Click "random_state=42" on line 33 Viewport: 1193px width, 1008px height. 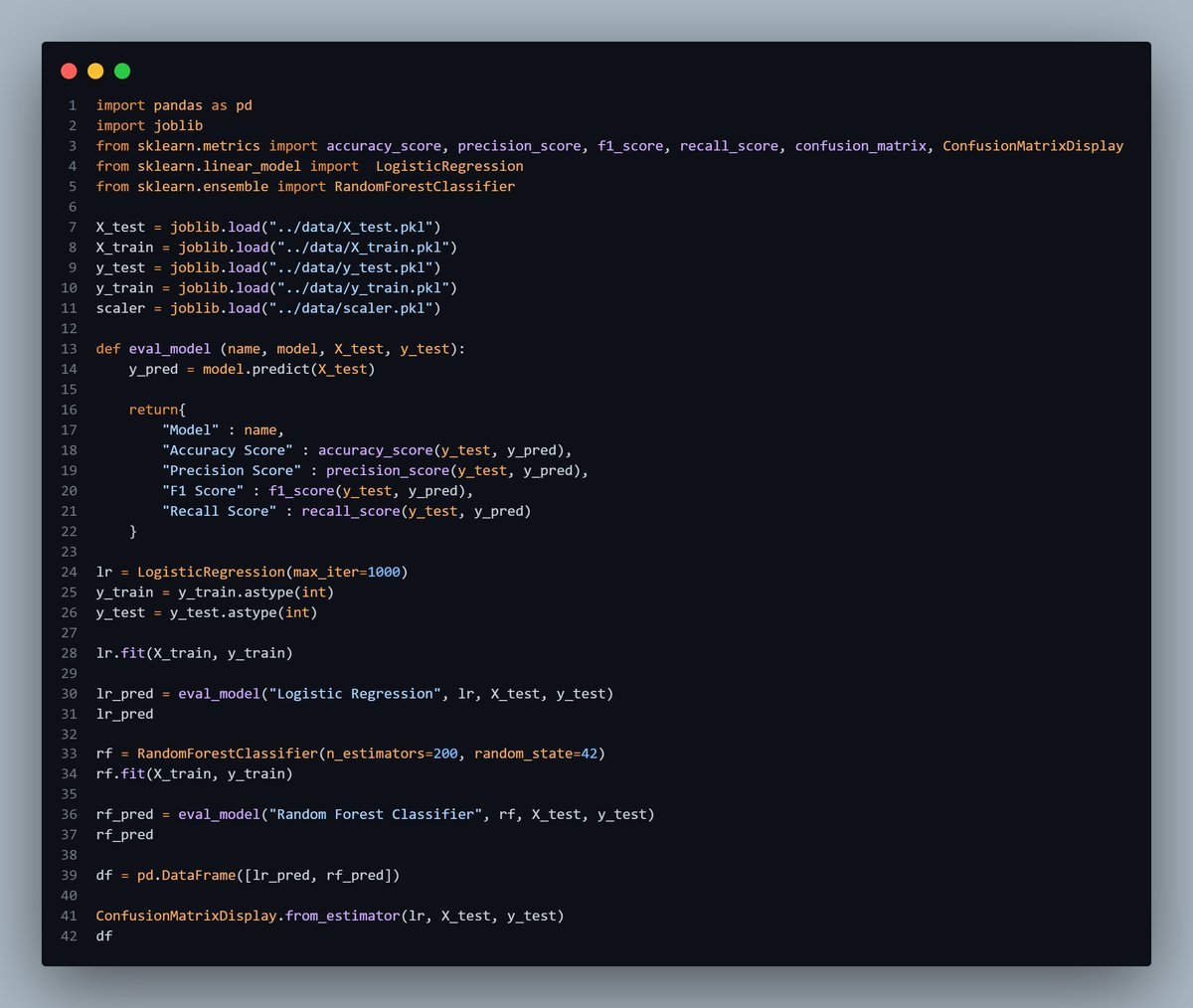[536, 754]
